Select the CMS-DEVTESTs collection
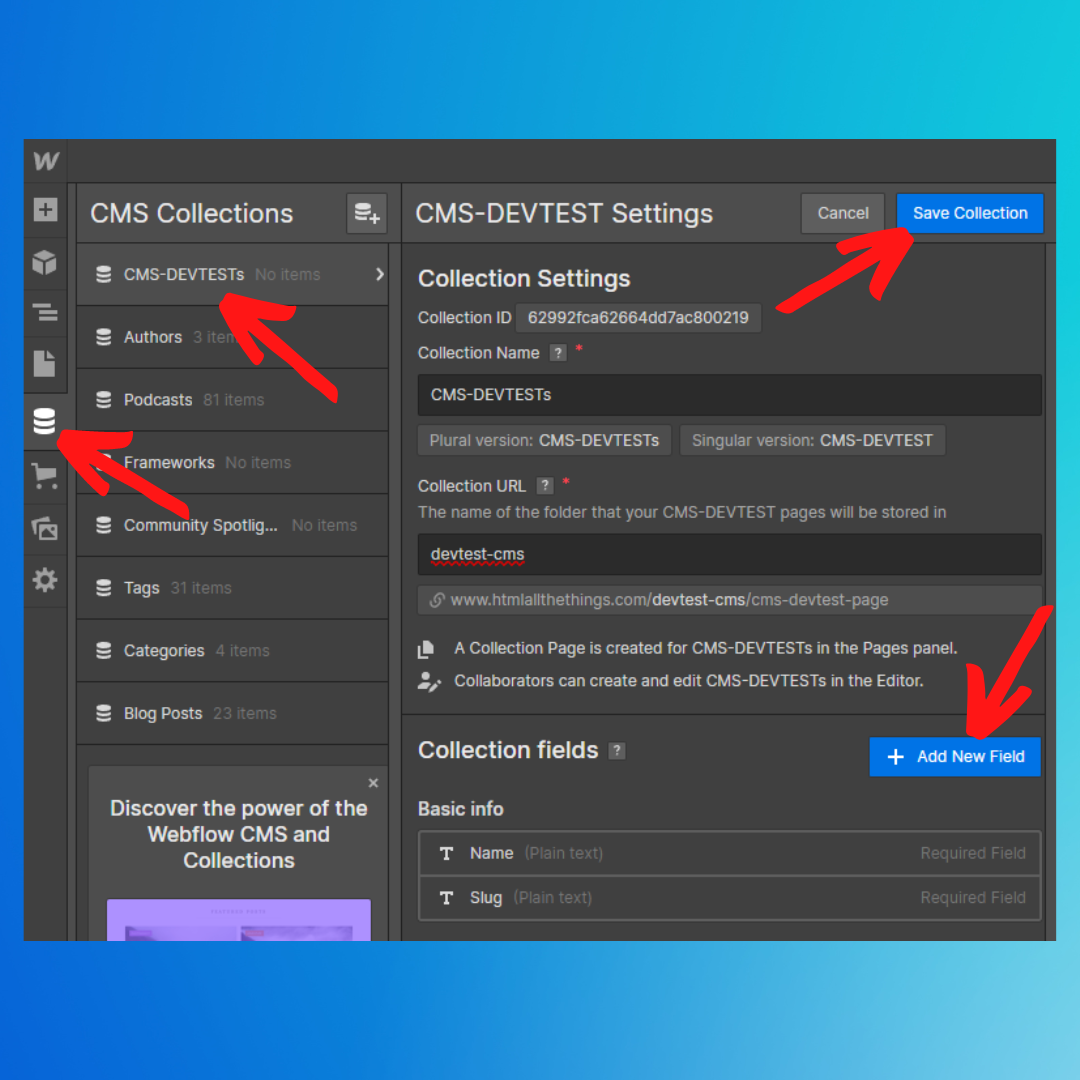Screen dimensions: 1080x1080 click(233, 274)
